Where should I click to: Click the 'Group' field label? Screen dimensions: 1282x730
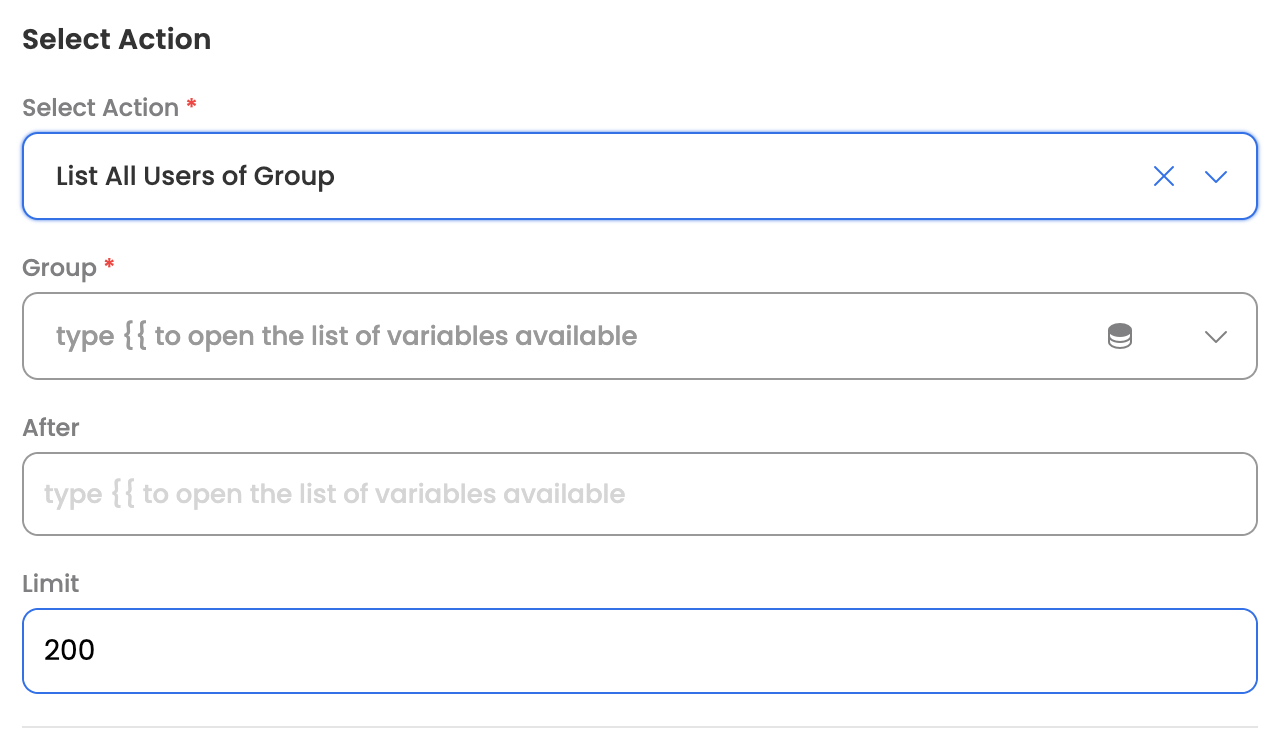coord(59,268)
